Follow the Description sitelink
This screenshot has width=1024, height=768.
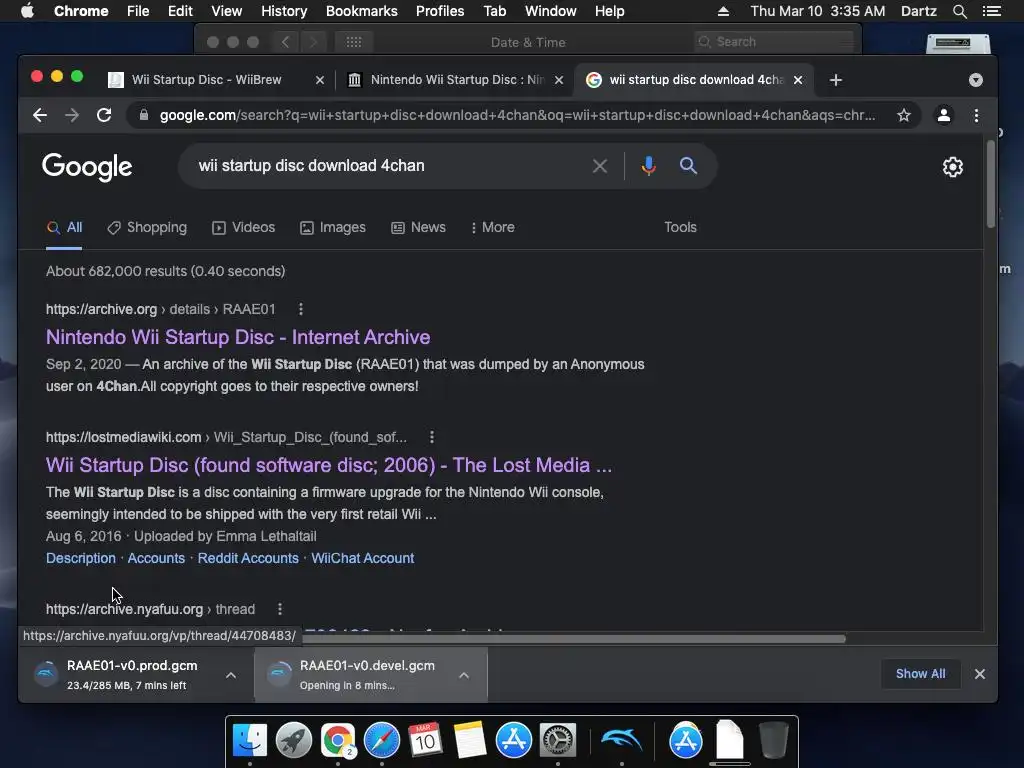(80, 558)
